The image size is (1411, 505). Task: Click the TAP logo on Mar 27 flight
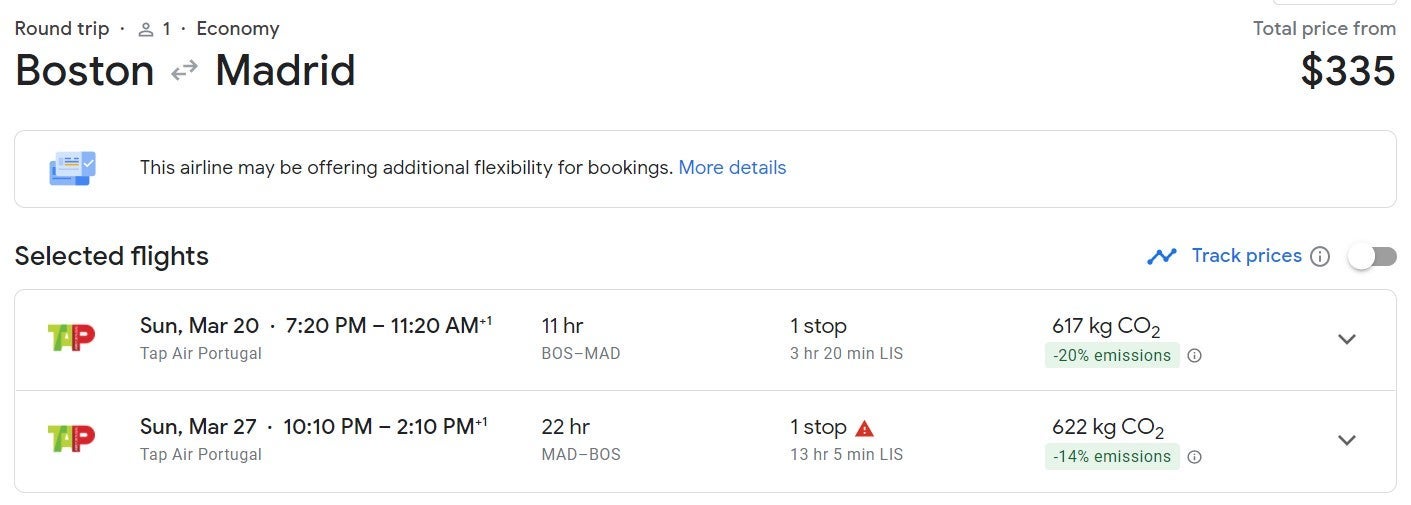71,438
